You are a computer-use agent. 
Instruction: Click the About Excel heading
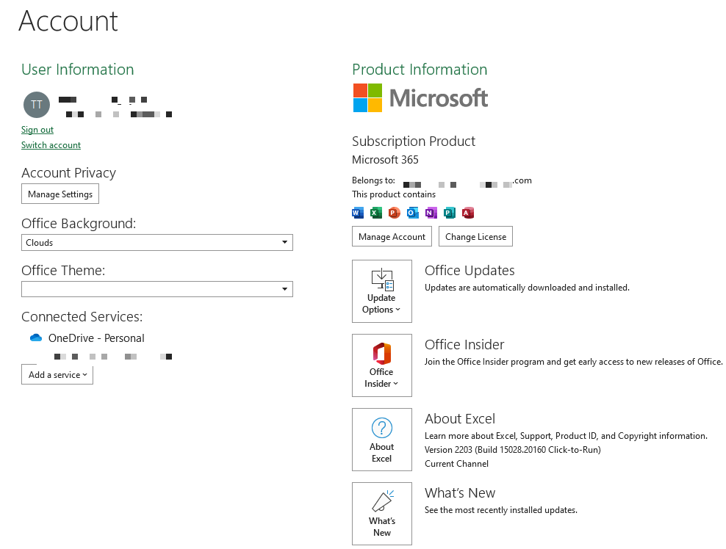pyautogui.click(x=460, y=419)
